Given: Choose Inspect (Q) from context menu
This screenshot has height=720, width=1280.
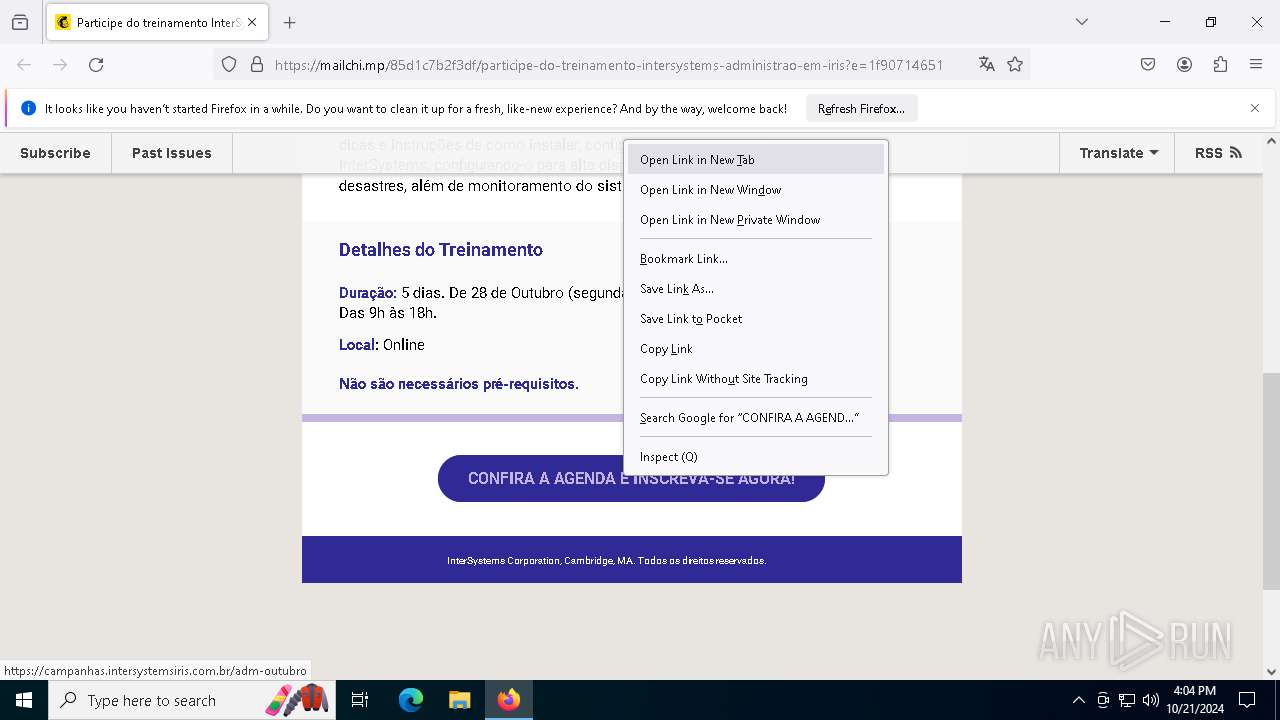Looking at the screenshot, I should (x=756, y=456).
